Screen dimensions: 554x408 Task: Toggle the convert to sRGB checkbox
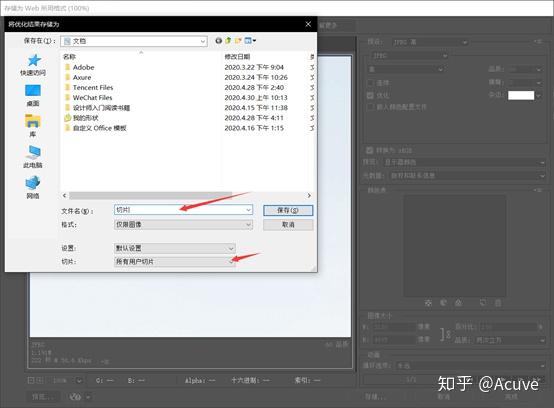point(370,150)
